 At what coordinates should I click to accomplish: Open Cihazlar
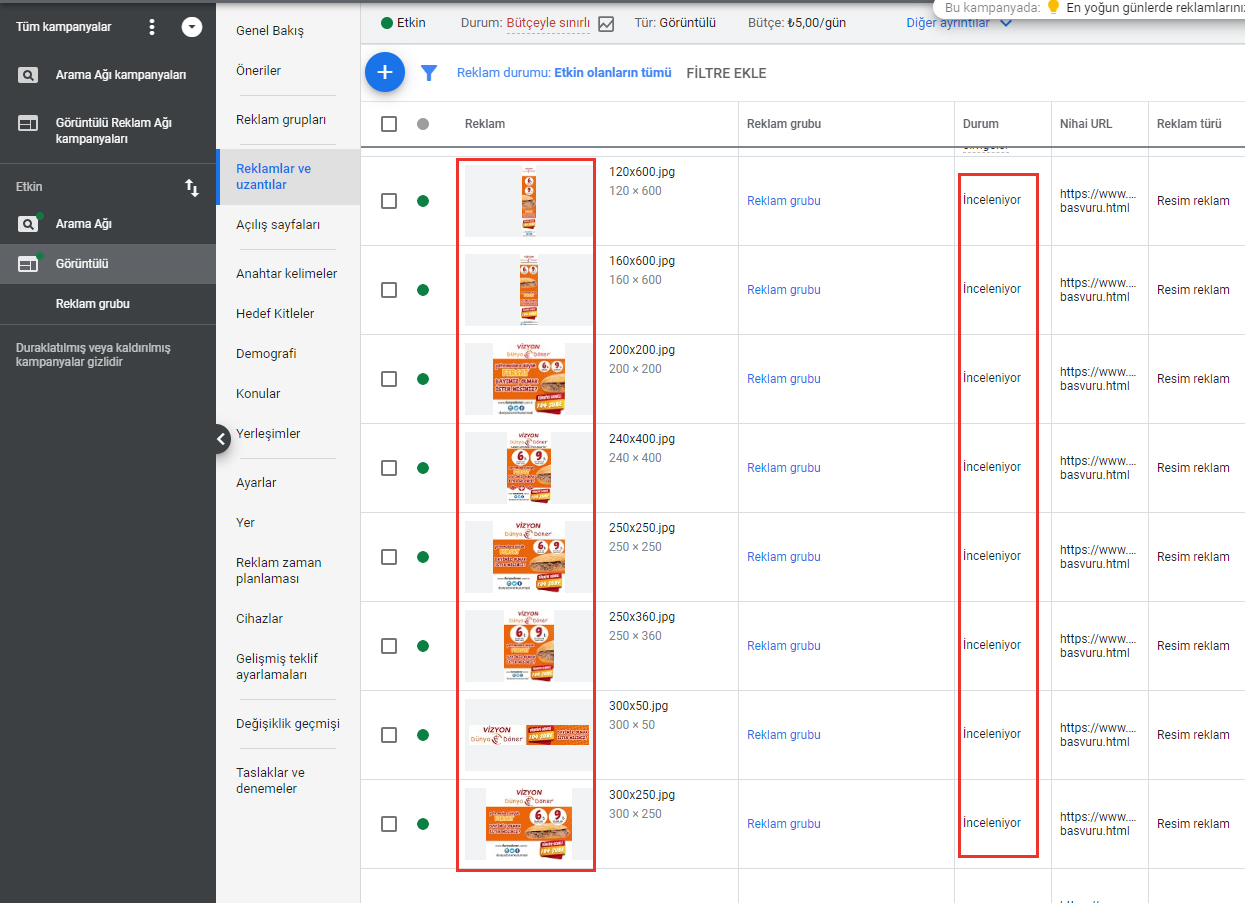click(259, 619)
